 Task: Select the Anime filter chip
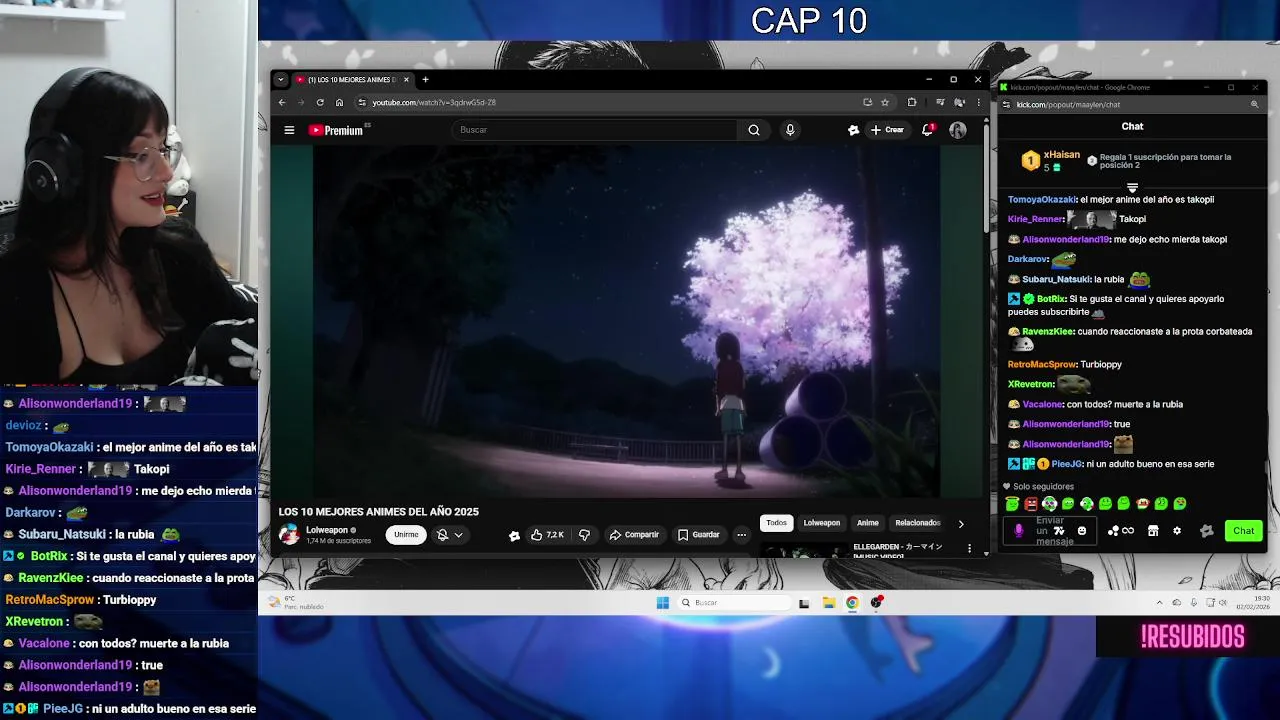pos(868,523)
